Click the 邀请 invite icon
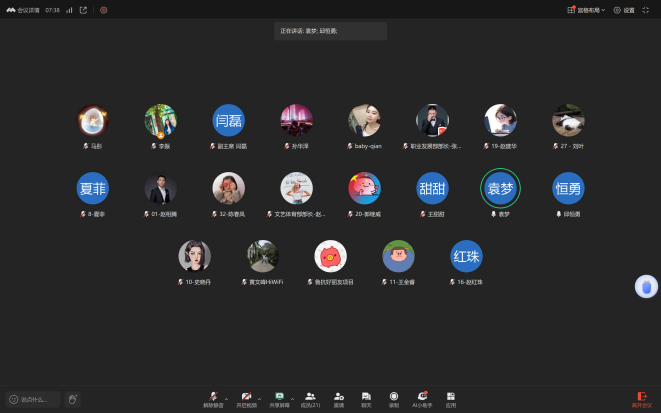The width and height of the screenshot is (661, 413). 339,398
